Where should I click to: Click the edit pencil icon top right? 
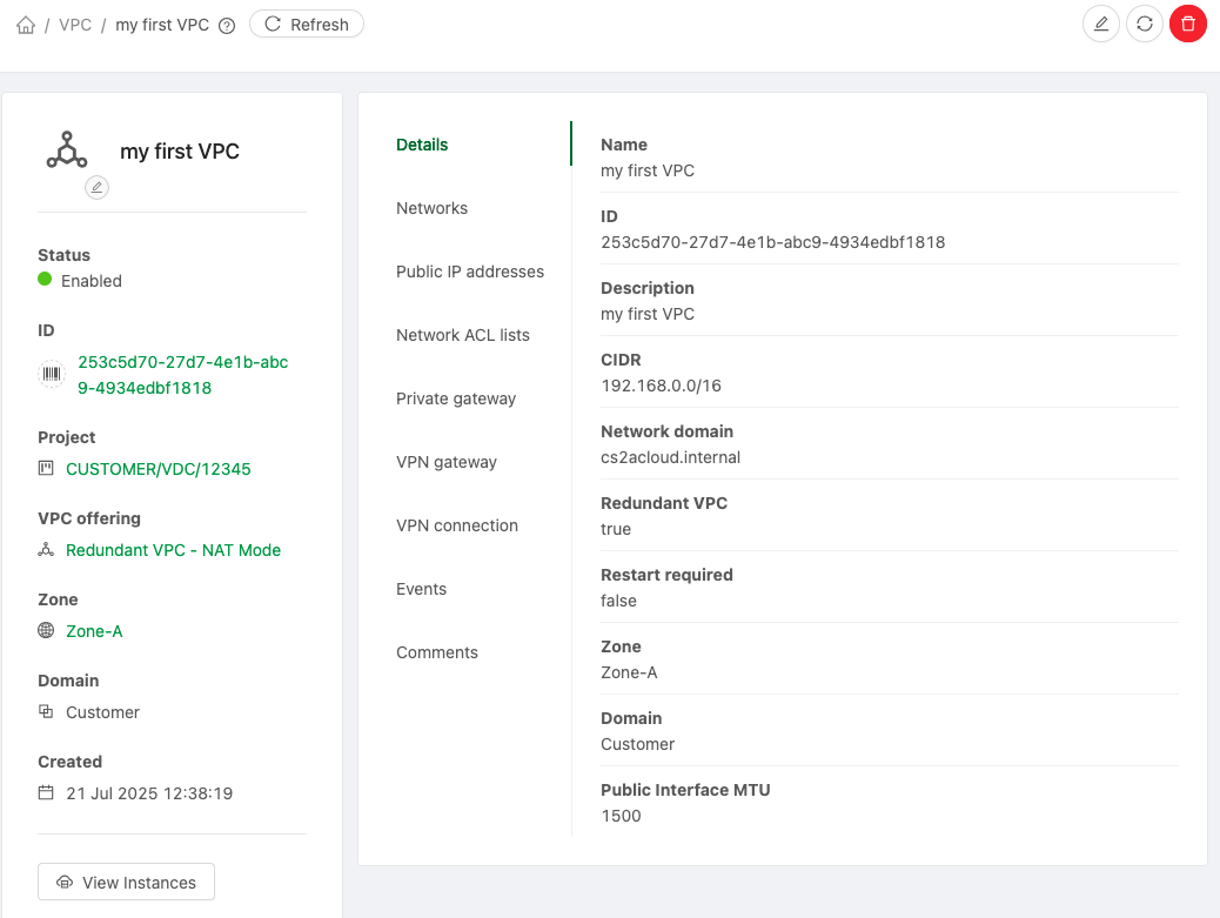[1101, 24]
